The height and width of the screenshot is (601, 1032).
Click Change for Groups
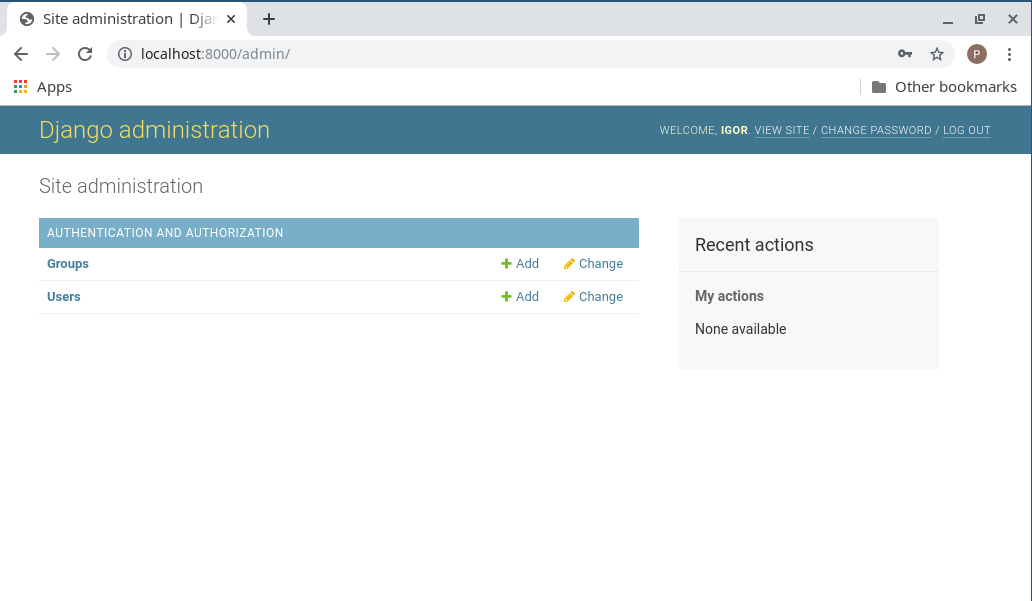pos(593,264)
